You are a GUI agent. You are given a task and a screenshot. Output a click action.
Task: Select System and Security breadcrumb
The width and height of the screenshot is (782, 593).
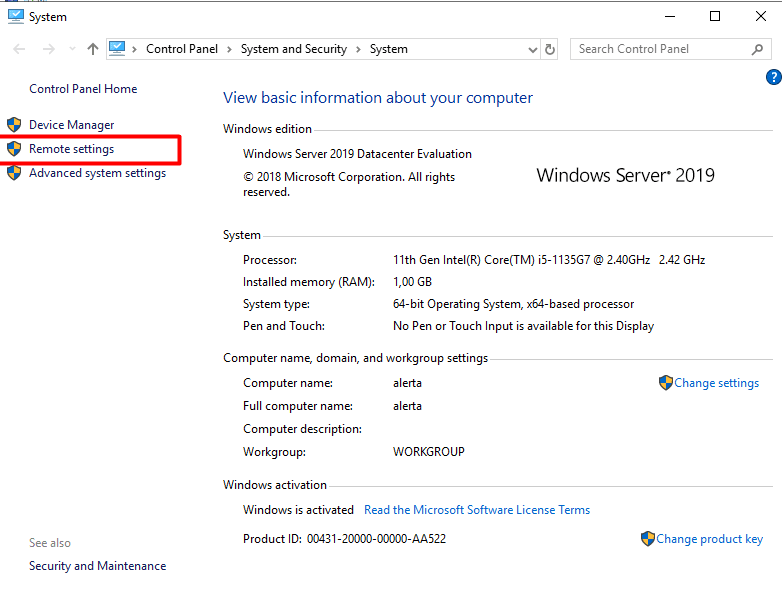(294, 49)
